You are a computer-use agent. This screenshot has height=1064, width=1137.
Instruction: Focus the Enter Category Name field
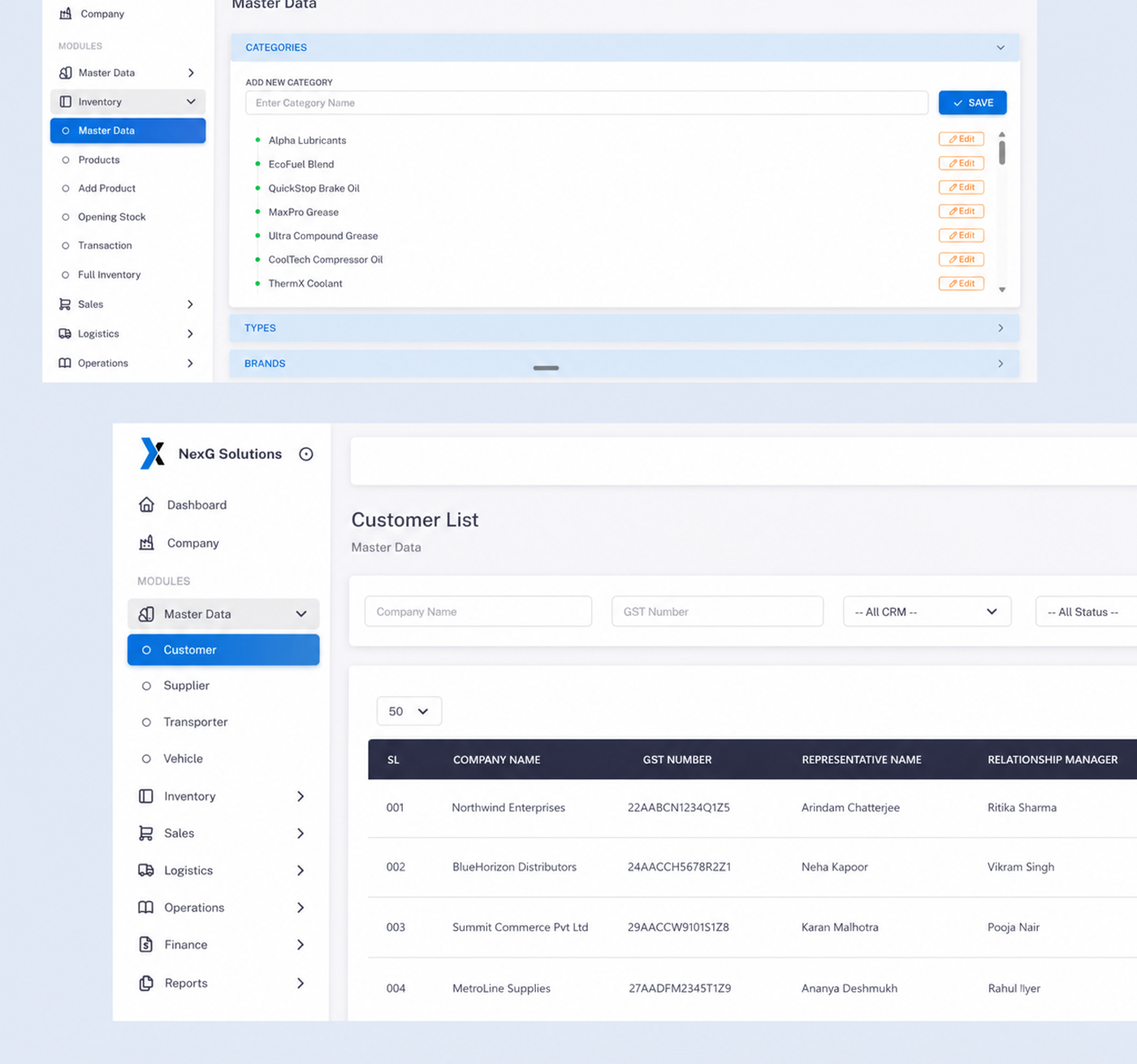coord(586,102)
